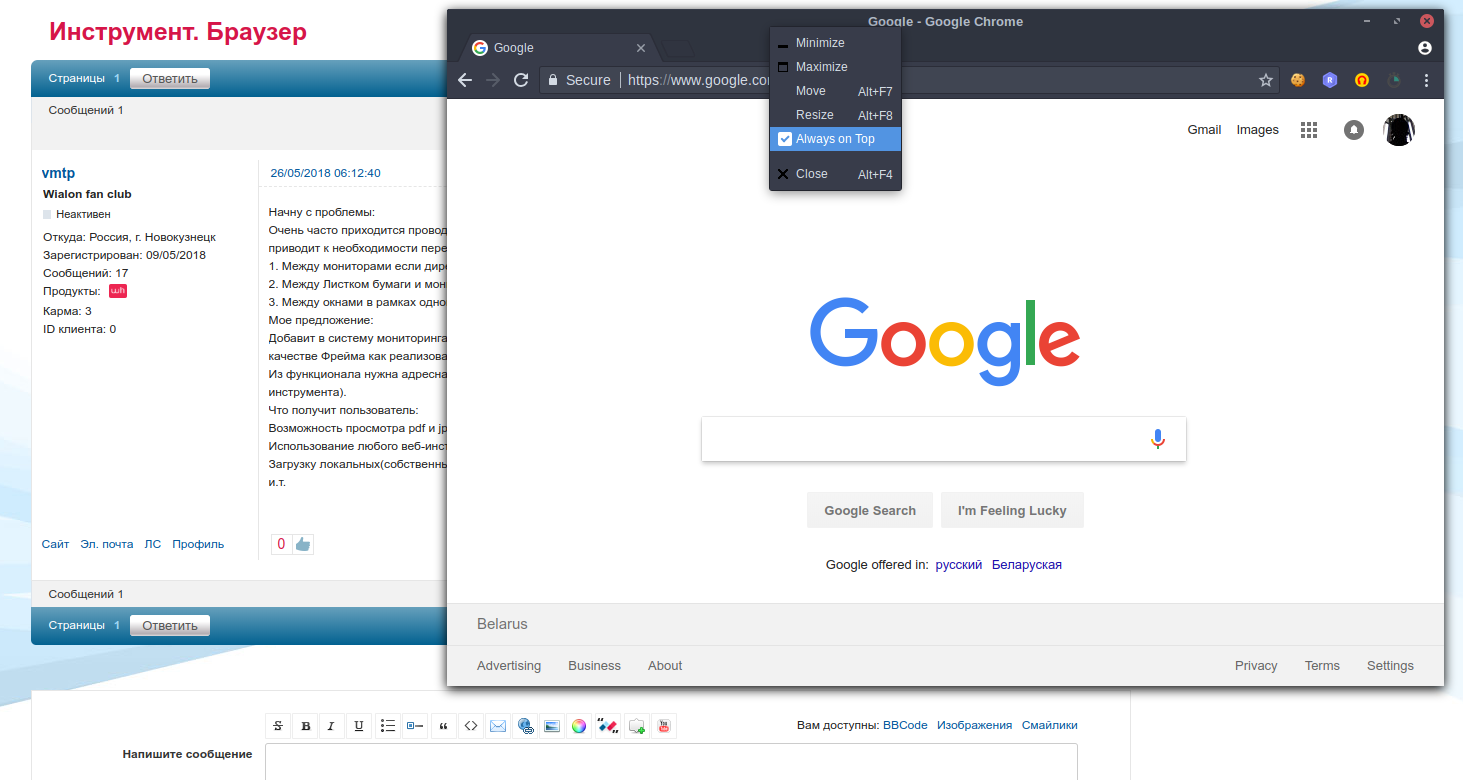Insert quote block in message editor
The width and height of the screenshot is (1463, 780).
point(443,726)
